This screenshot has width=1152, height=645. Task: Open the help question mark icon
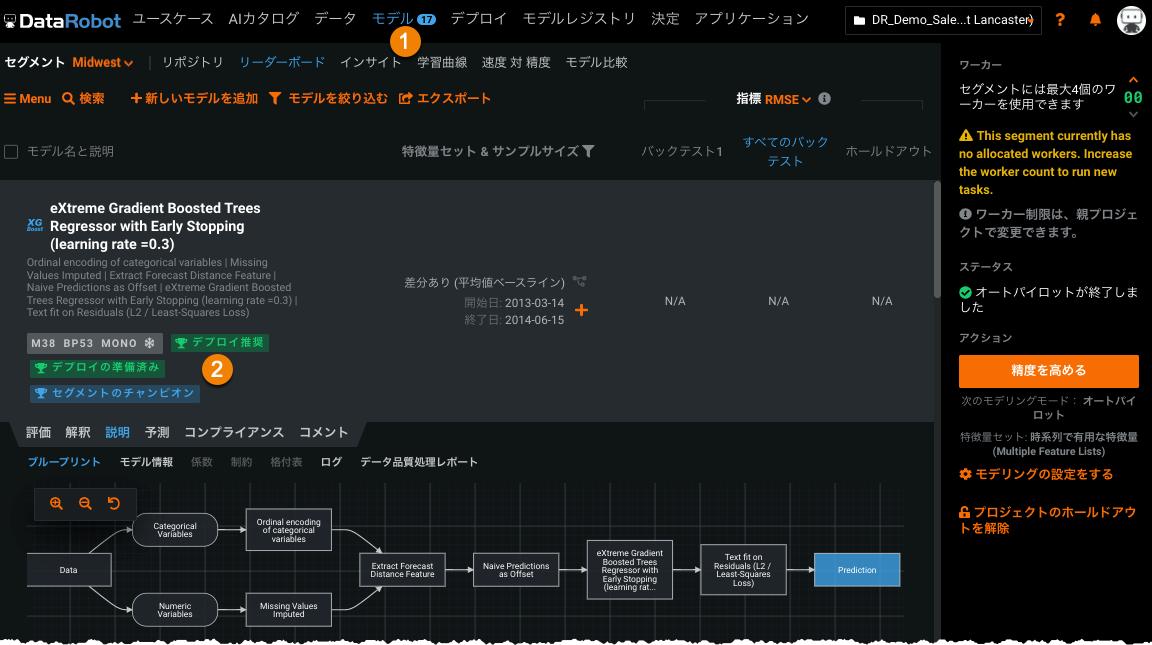coord(1060,20)
